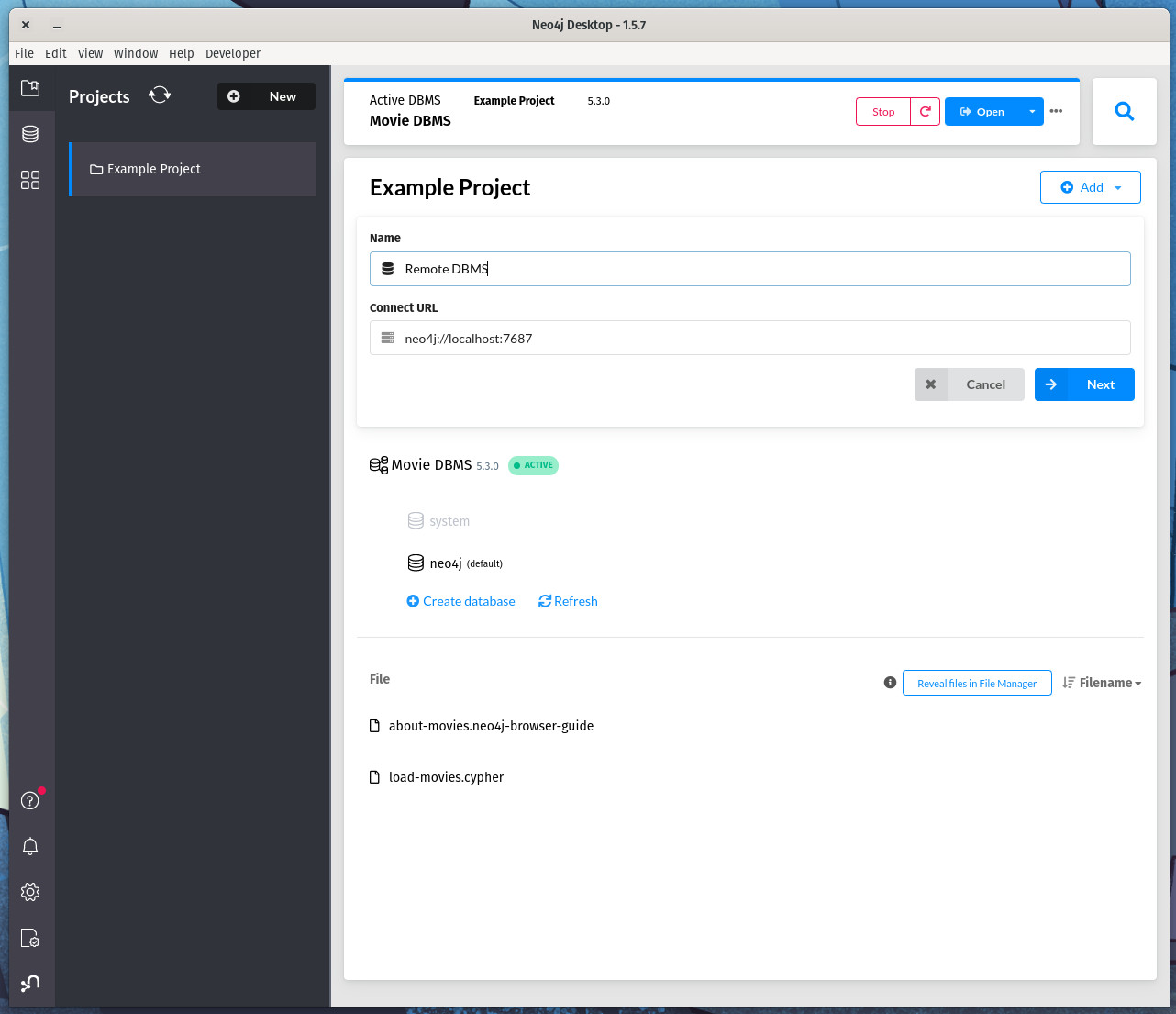This screenshot has width=1176, height=1014.
Task: Open the Filename sort dropdown
Action: (x=1101, y=683)
